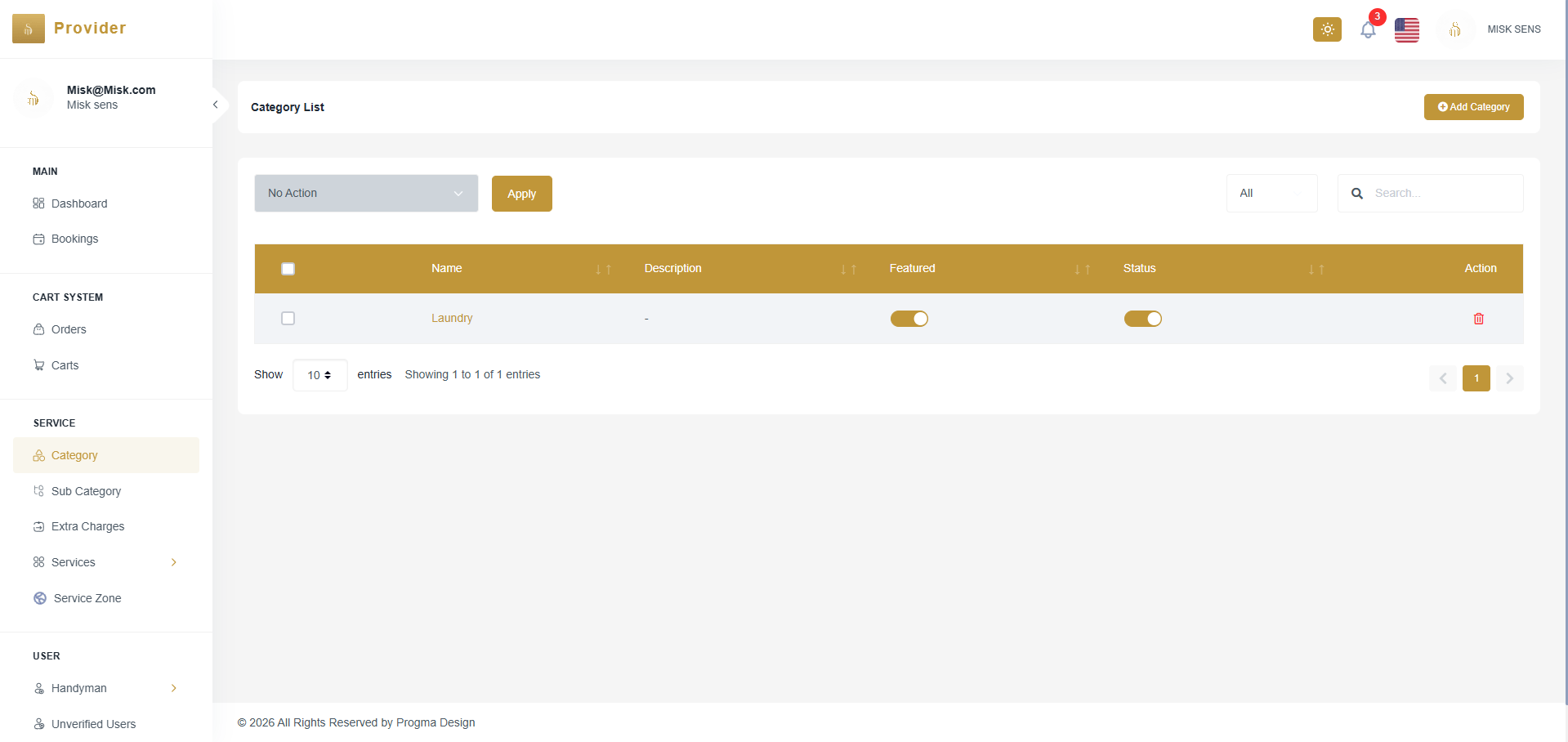1568x742 pixels.
Task: Open the notification bell with 3 alerts
Action: coord(1368,29)
